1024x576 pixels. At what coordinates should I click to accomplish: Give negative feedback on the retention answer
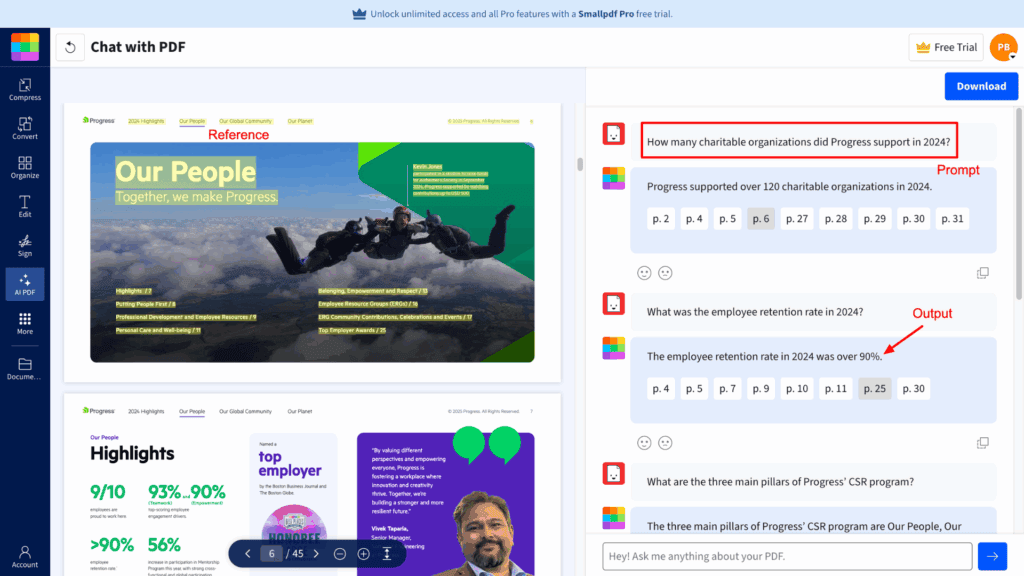click(x=665, y=442)
